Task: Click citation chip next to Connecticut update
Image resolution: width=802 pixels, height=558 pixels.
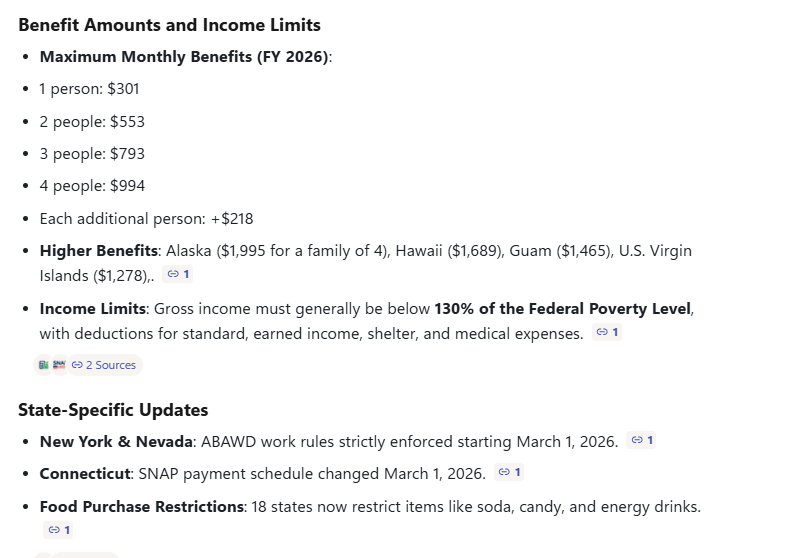Action: 509,472
